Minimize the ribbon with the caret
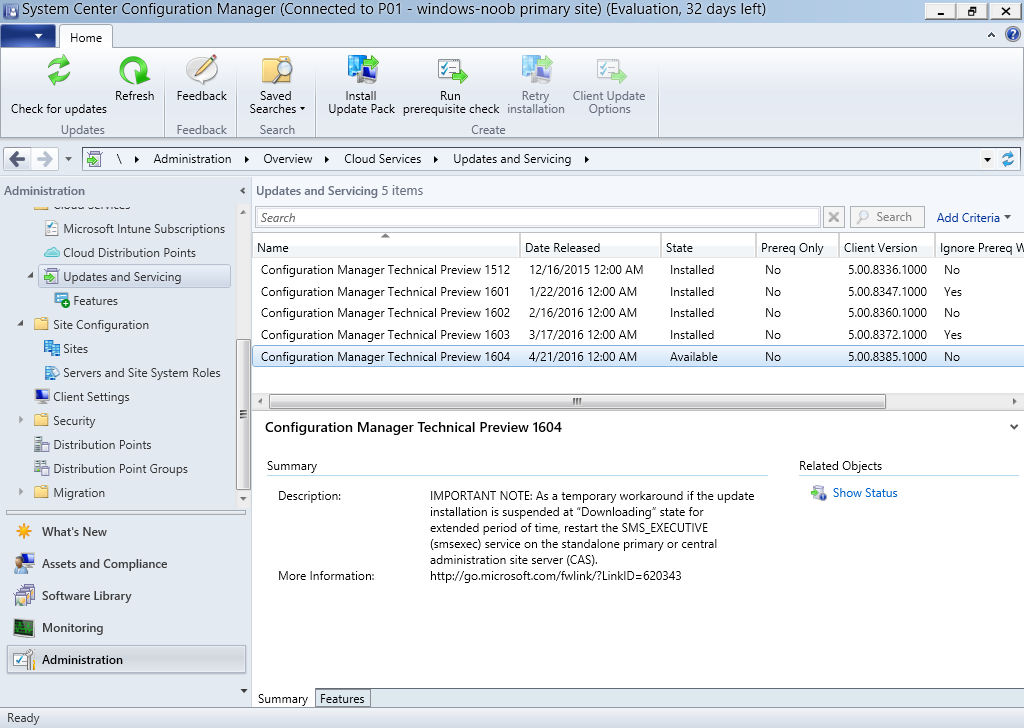The height and width of the screenshot is (728, 1024). pos(991,35)
